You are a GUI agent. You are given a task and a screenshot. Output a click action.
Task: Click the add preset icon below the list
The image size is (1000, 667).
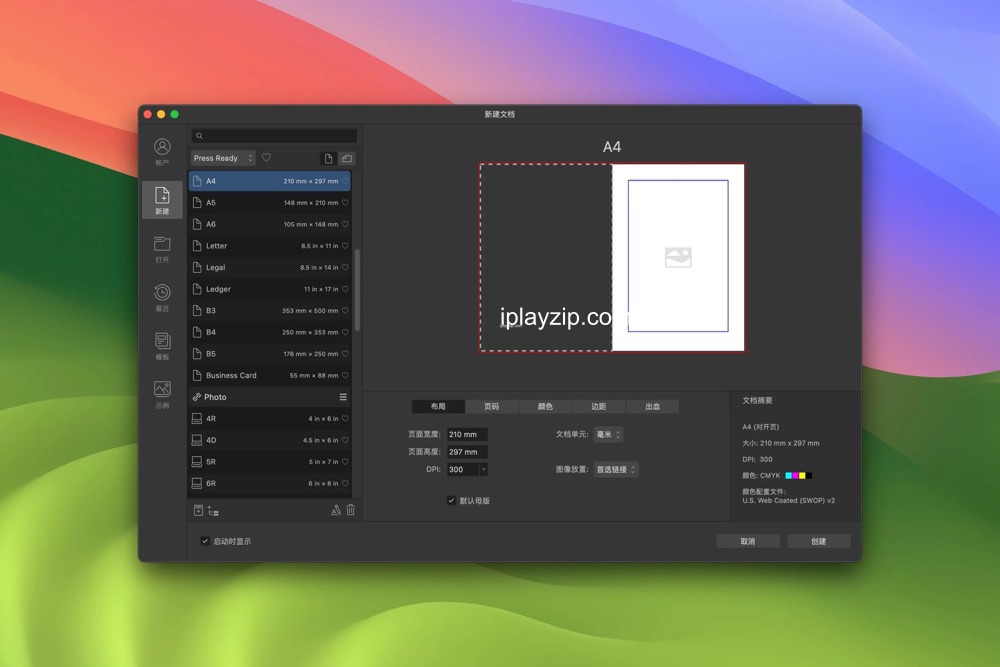coord(198,511)
